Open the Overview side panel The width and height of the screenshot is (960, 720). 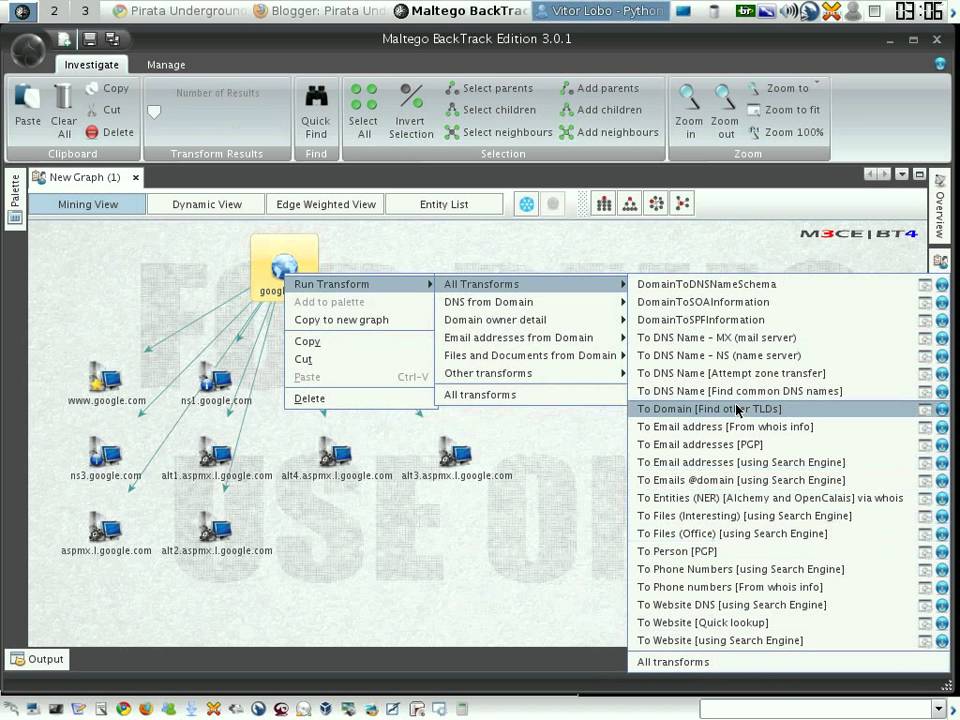939,206
